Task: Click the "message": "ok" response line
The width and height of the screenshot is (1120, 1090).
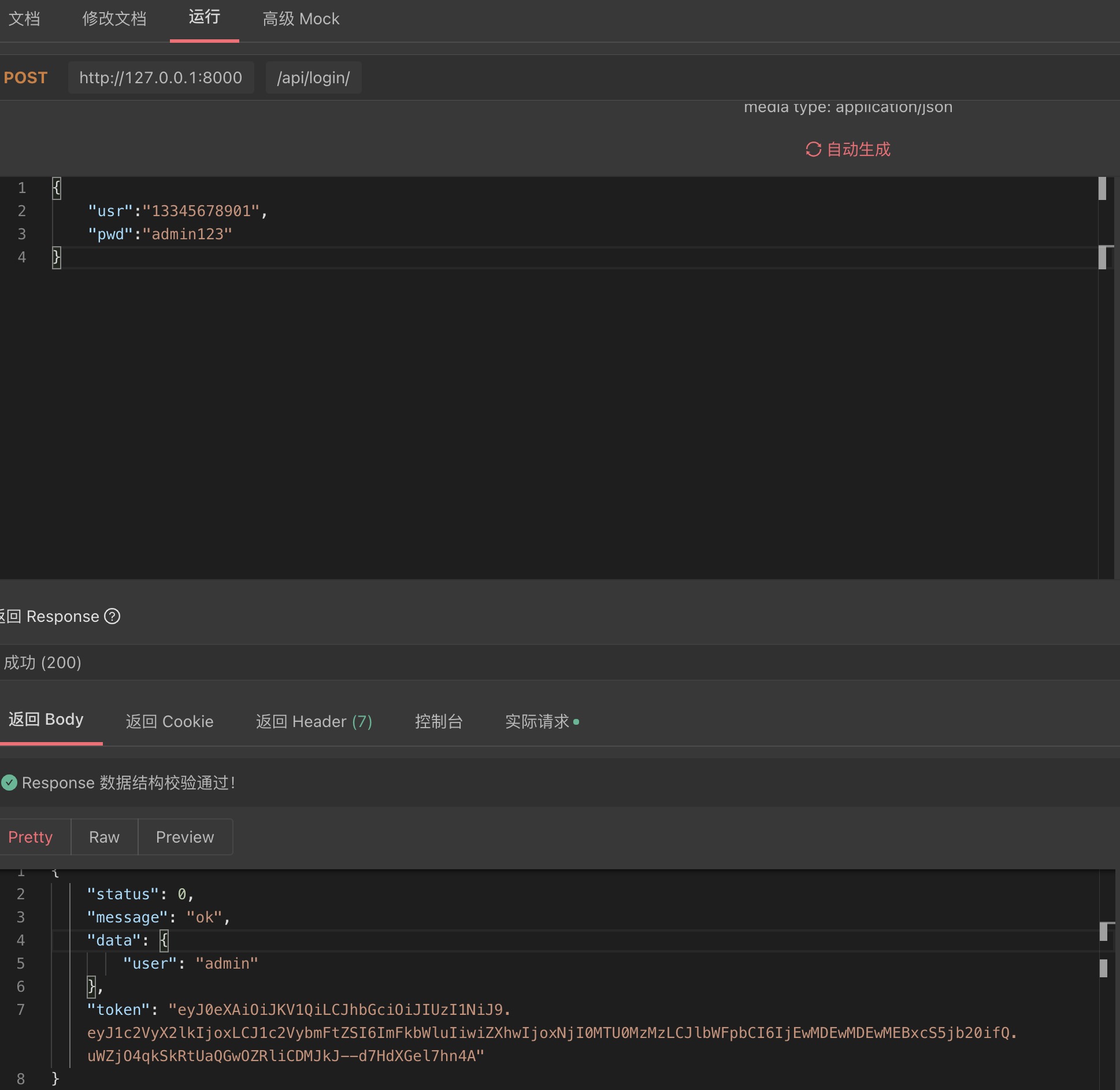Action: click(159, 917)
